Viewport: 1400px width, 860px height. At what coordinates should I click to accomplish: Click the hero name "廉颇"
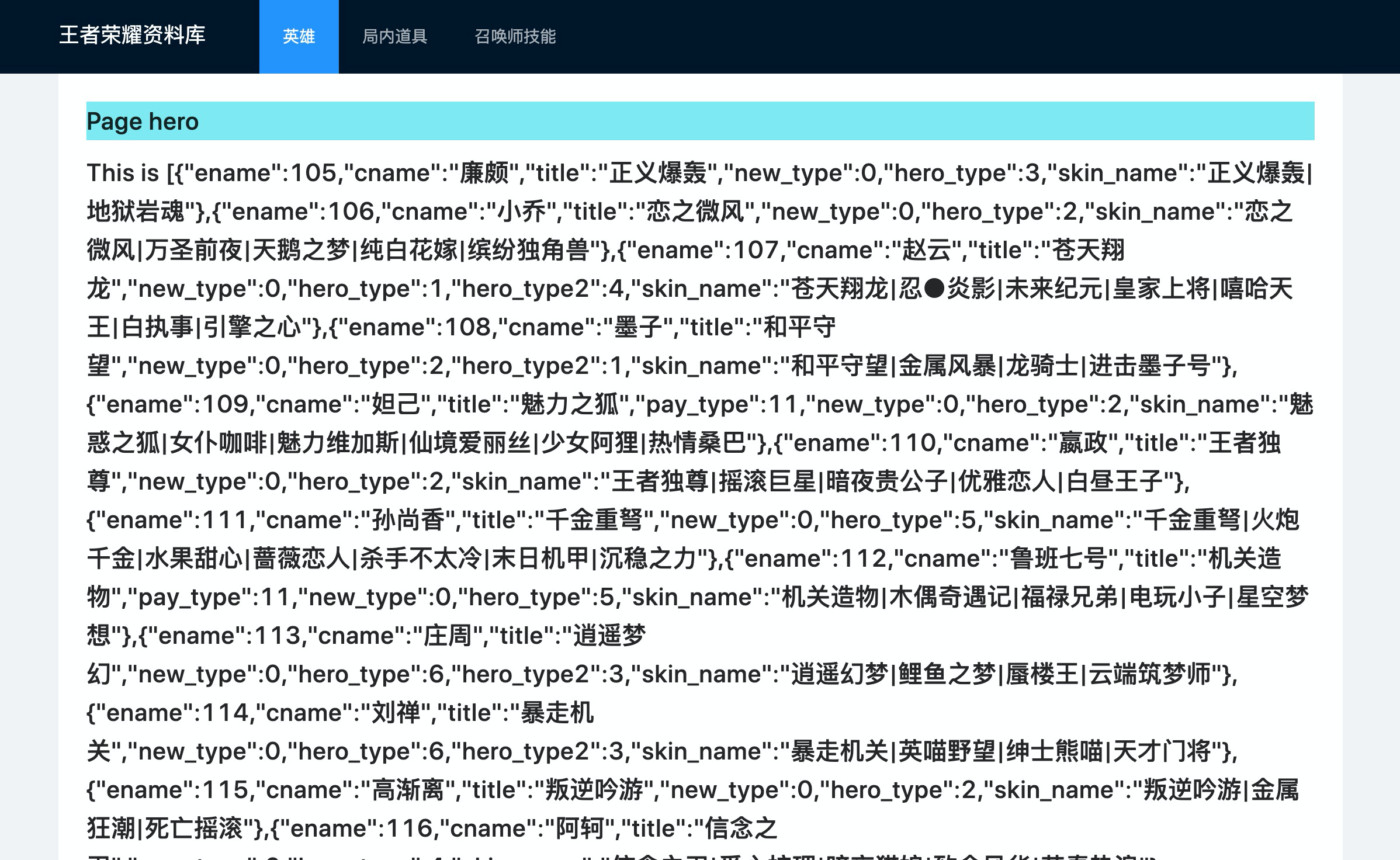(484, 173)
